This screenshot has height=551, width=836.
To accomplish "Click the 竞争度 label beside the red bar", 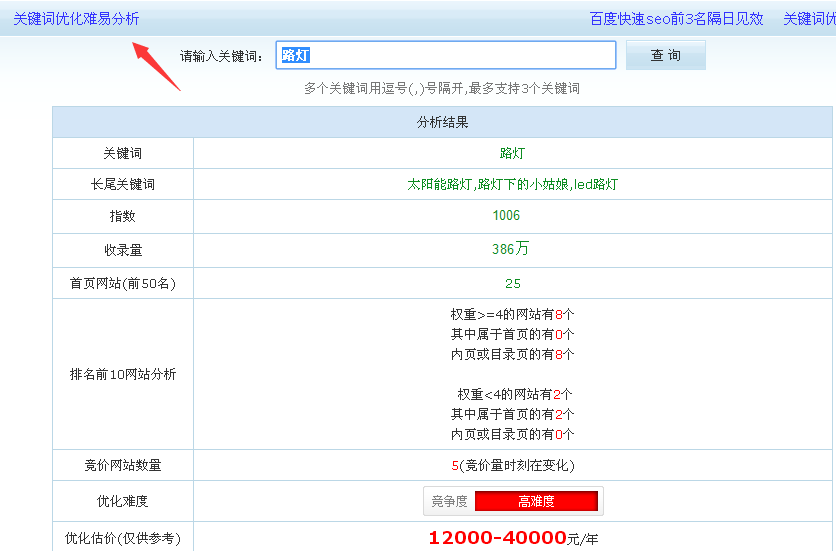I will pos(449,501).
